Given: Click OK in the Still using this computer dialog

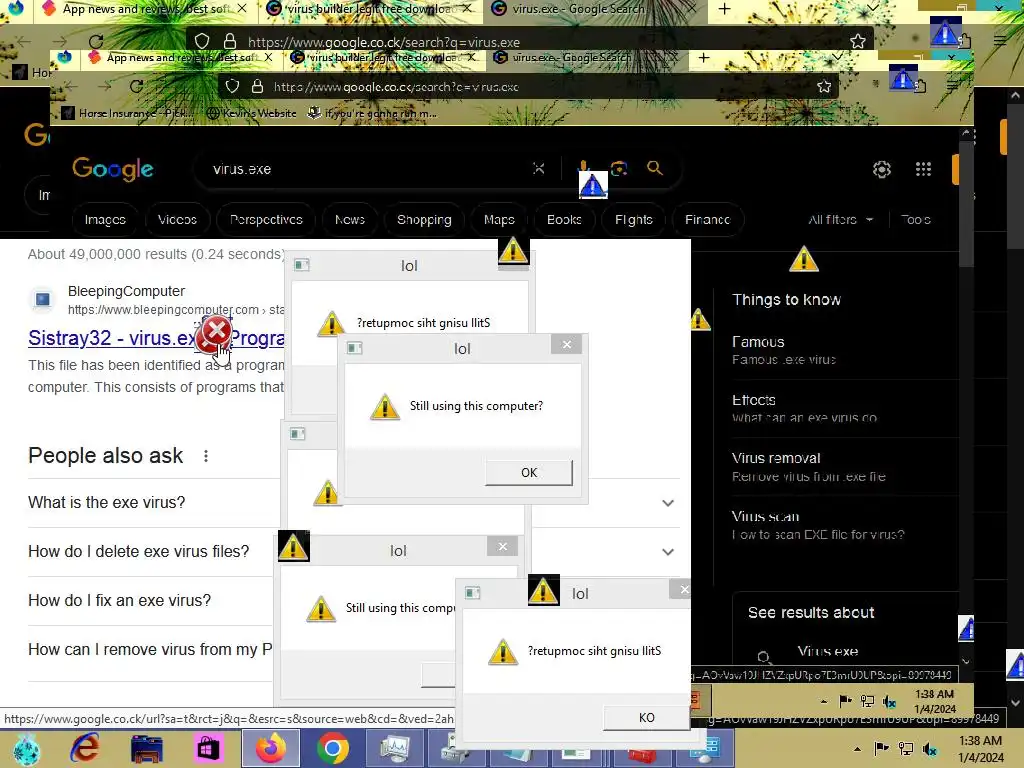Looking at the screenshot, I should [529, 472].
